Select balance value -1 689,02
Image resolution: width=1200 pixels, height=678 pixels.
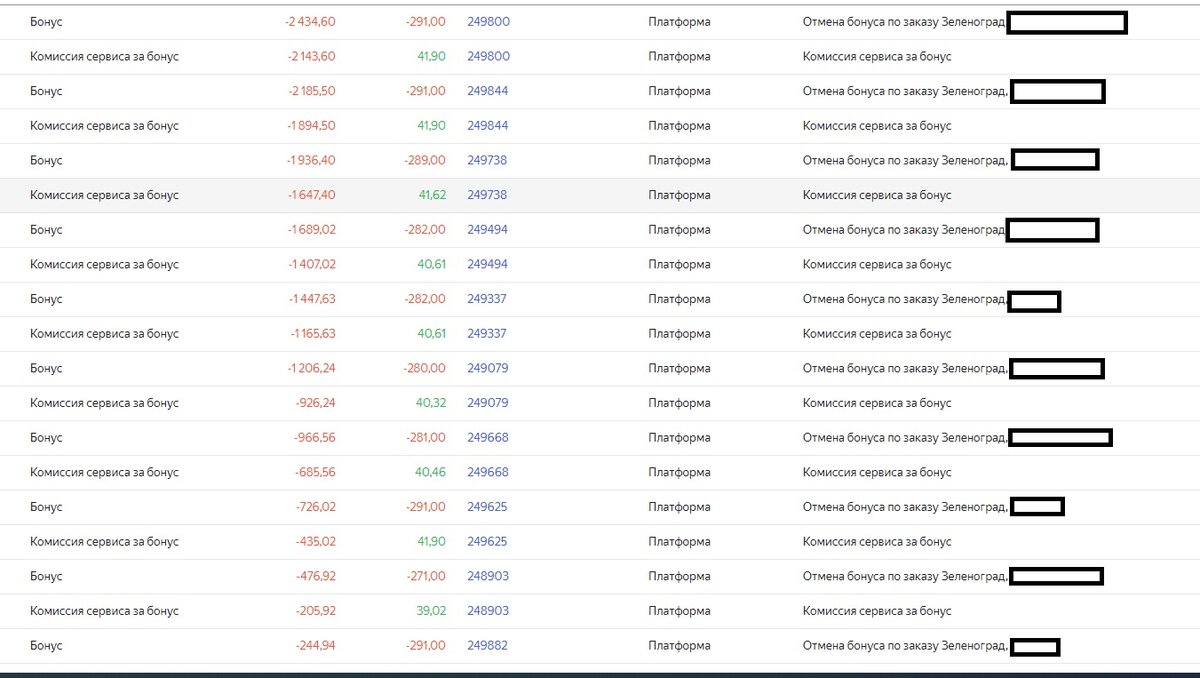(311, 230)
